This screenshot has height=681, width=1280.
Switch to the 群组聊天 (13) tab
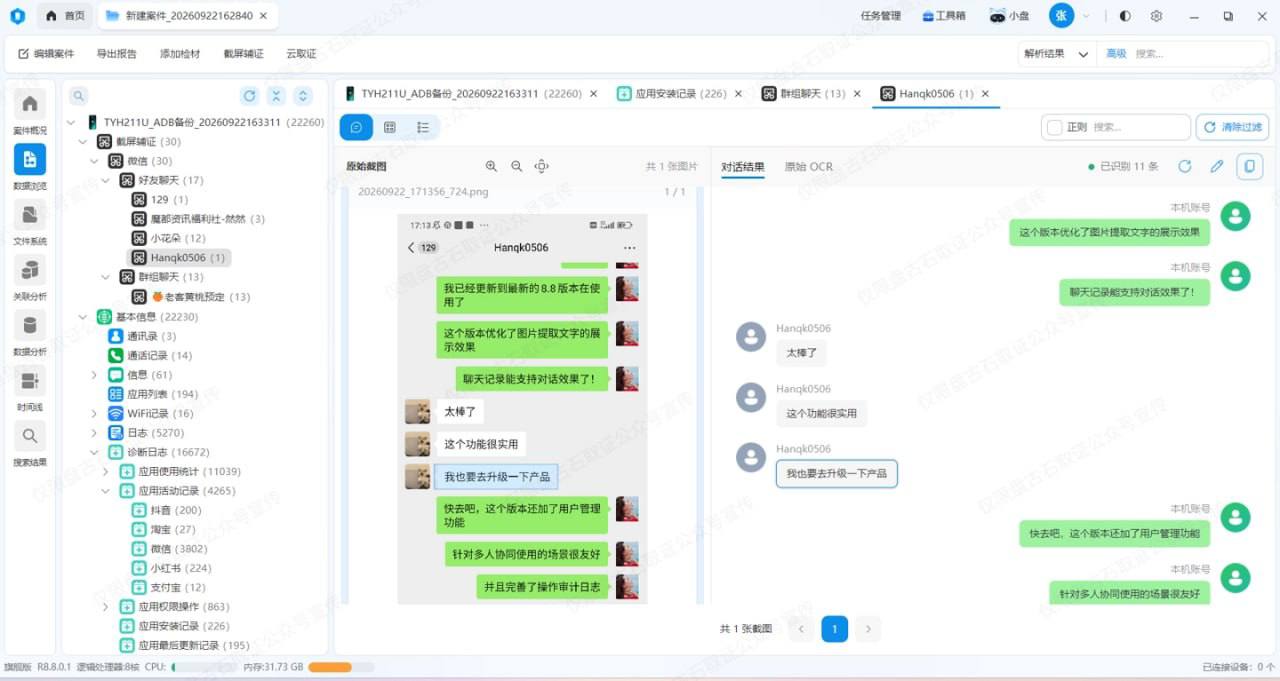(x=811, y=93)
